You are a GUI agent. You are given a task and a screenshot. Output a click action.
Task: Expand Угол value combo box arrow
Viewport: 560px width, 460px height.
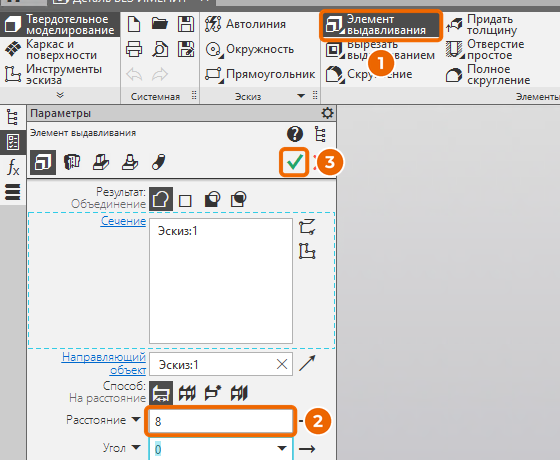coord(282,448)
